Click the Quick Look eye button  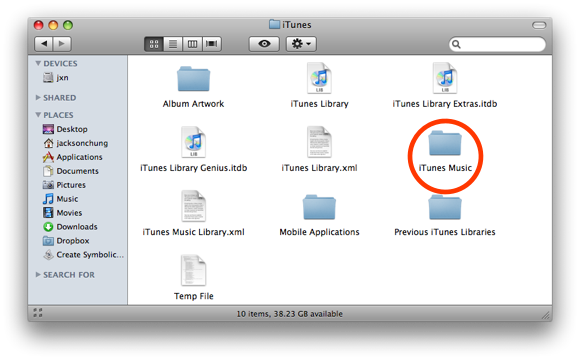coord(264,44)
